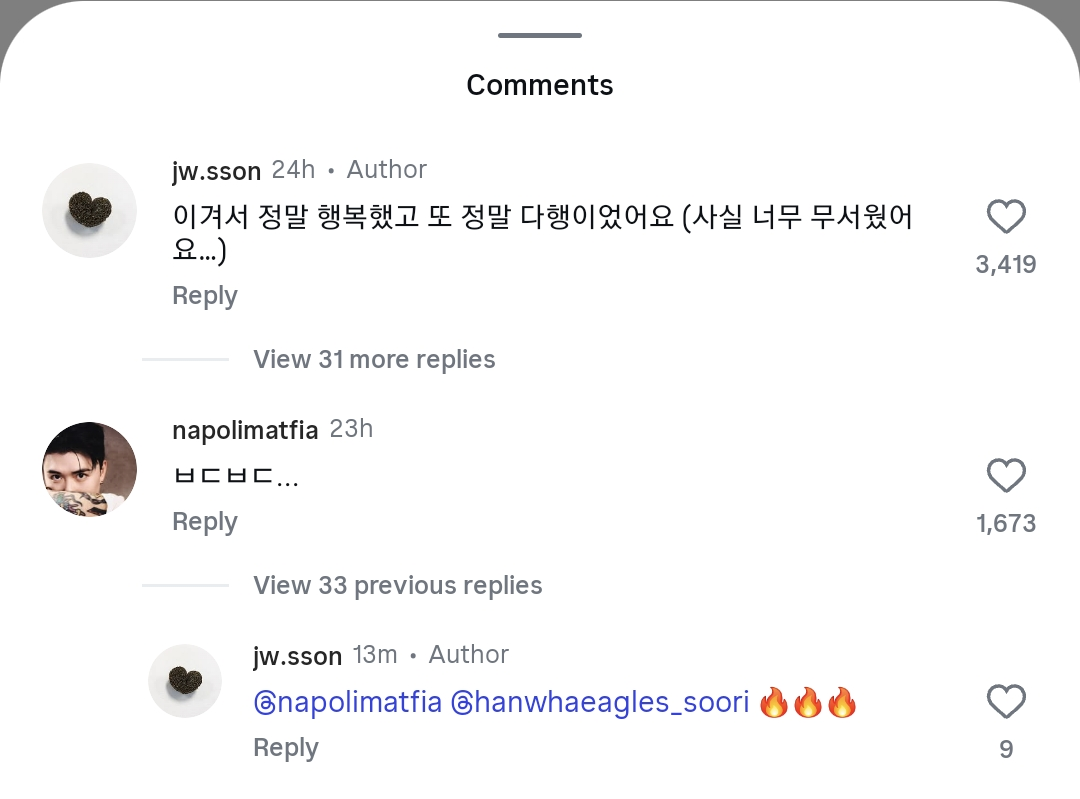The height and width of the screenshot is (799, 1080).
Task: Open jw.sson avatar on top comment
Action: pyautogui.click(x=89, y=210)
